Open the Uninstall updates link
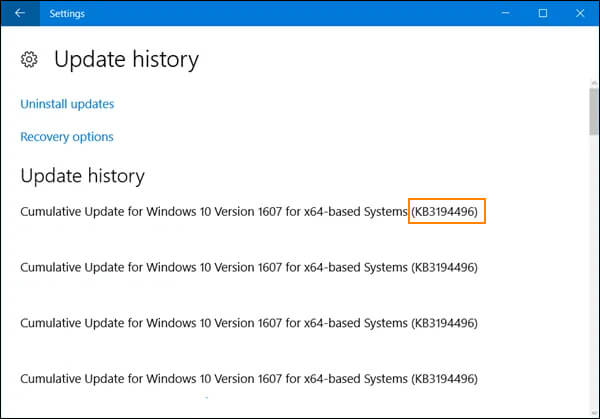The height and width of the screenshot is (419, 600). [x=67, y=104]
